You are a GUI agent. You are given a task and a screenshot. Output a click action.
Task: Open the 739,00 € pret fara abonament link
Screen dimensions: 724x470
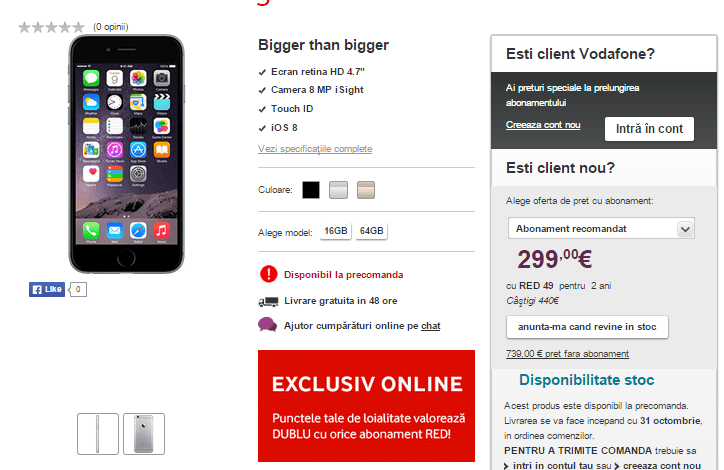pos(567,354)
